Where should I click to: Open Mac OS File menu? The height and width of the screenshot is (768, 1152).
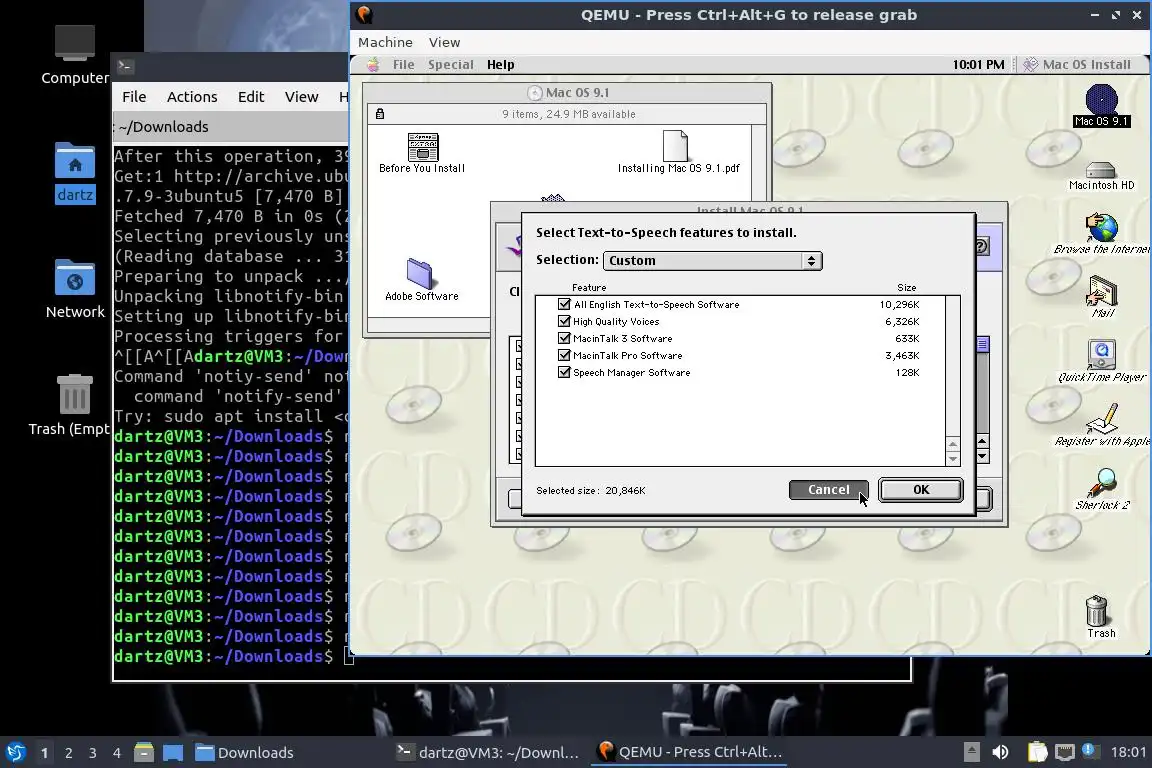[x=403, y=65]
